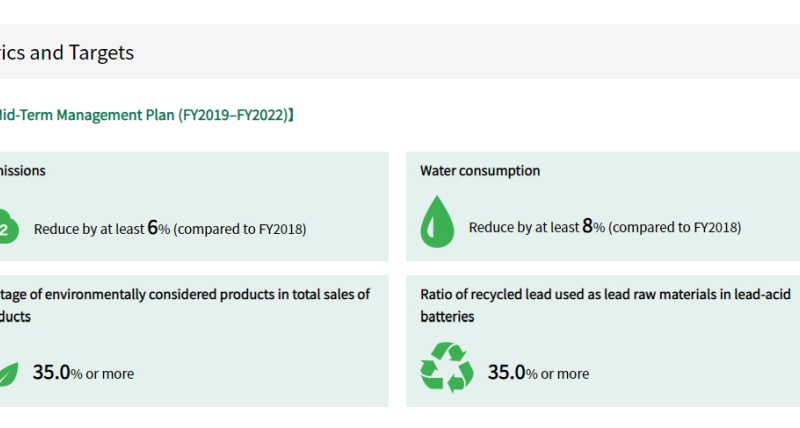Screen dimensions: 800x428
Task: Click the (compared to FY2018) water note
Action: pos(674,228)
